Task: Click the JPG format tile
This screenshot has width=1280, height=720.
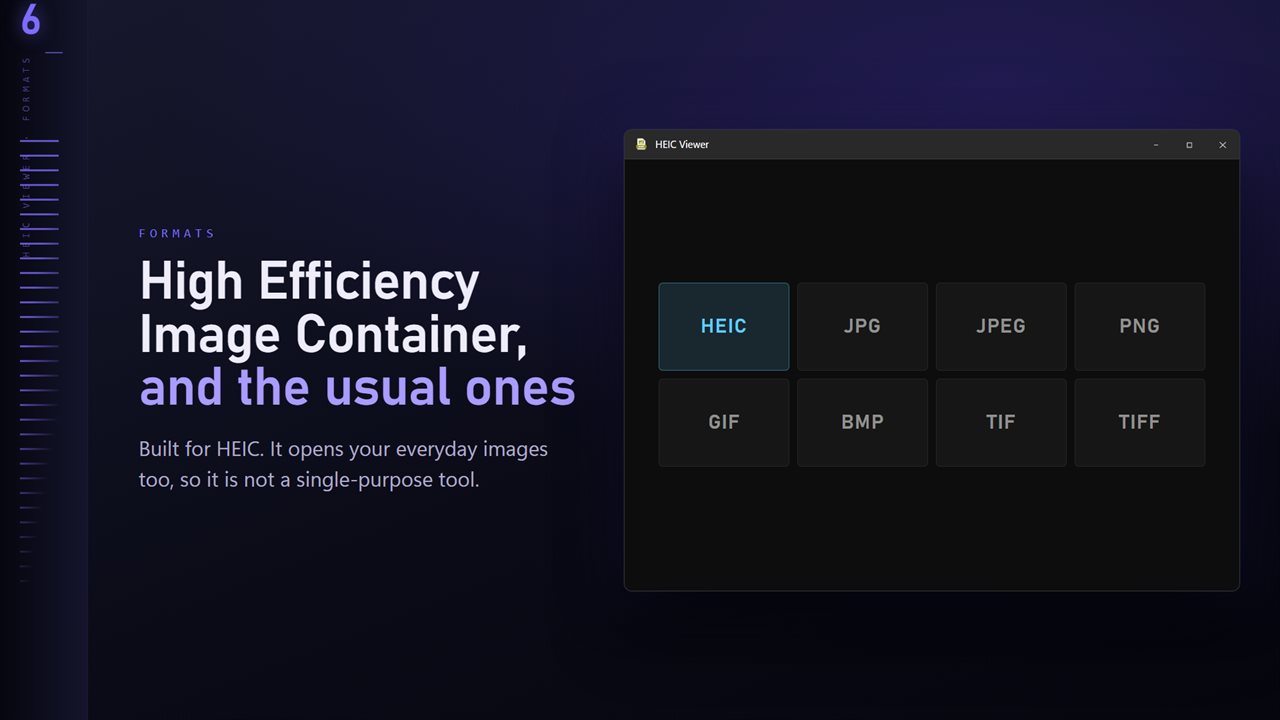Action: [x=862, y=326]
